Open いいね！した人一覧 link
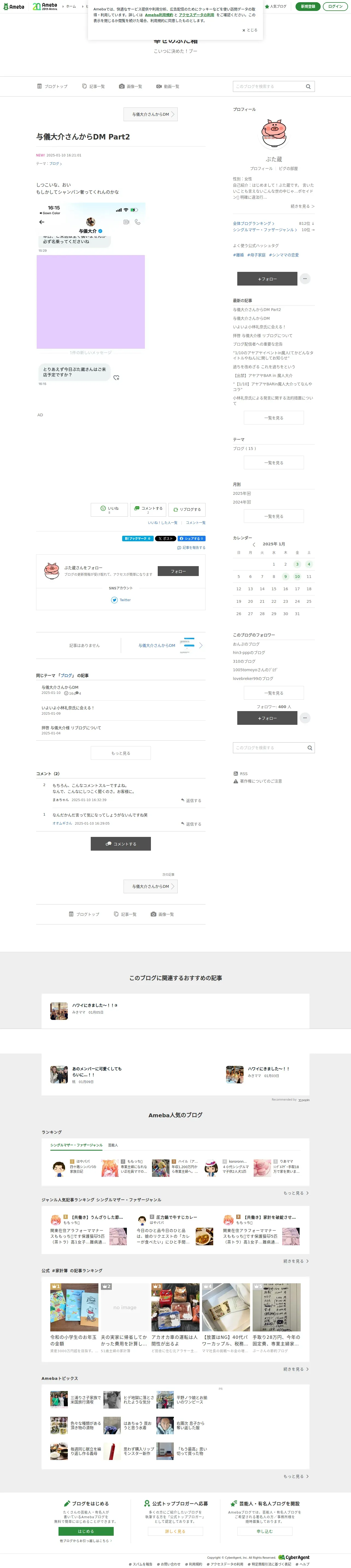Viewport: 351px width, 1568px height. point(163,523)
